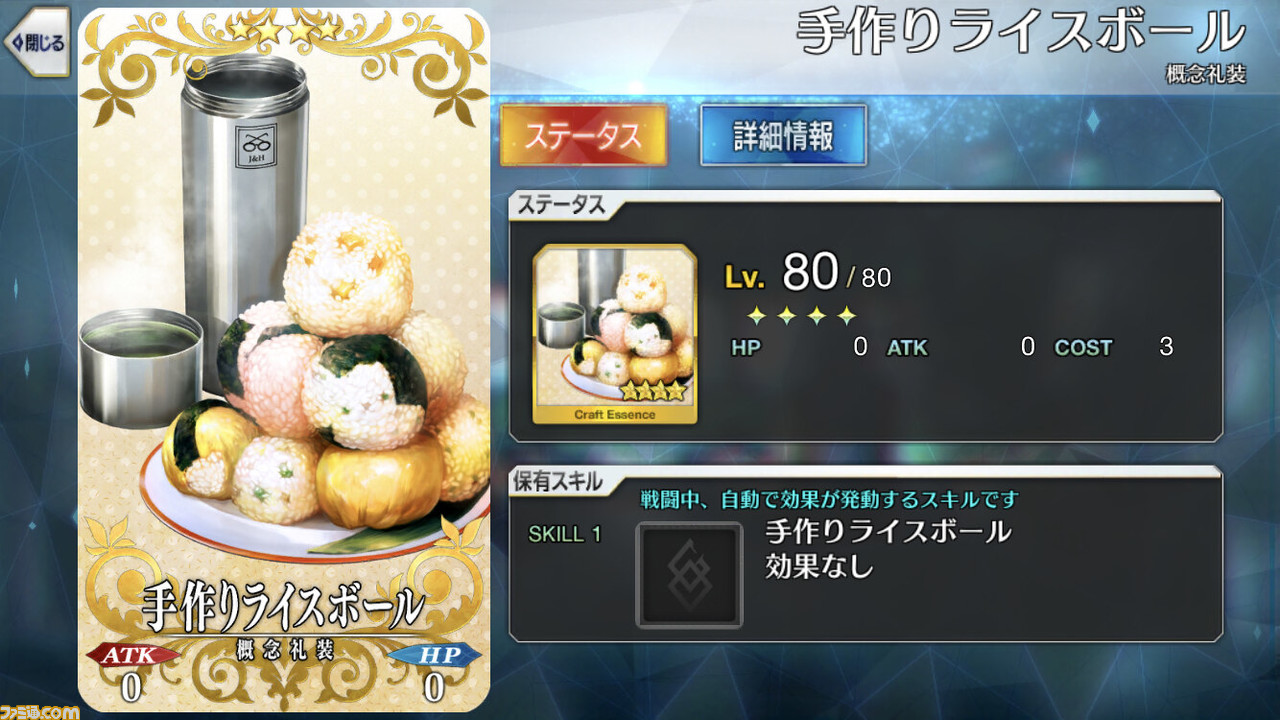Tap the 保有スキル section header
This screenshot has height=720, width=1280.
(x=559, y=481)
